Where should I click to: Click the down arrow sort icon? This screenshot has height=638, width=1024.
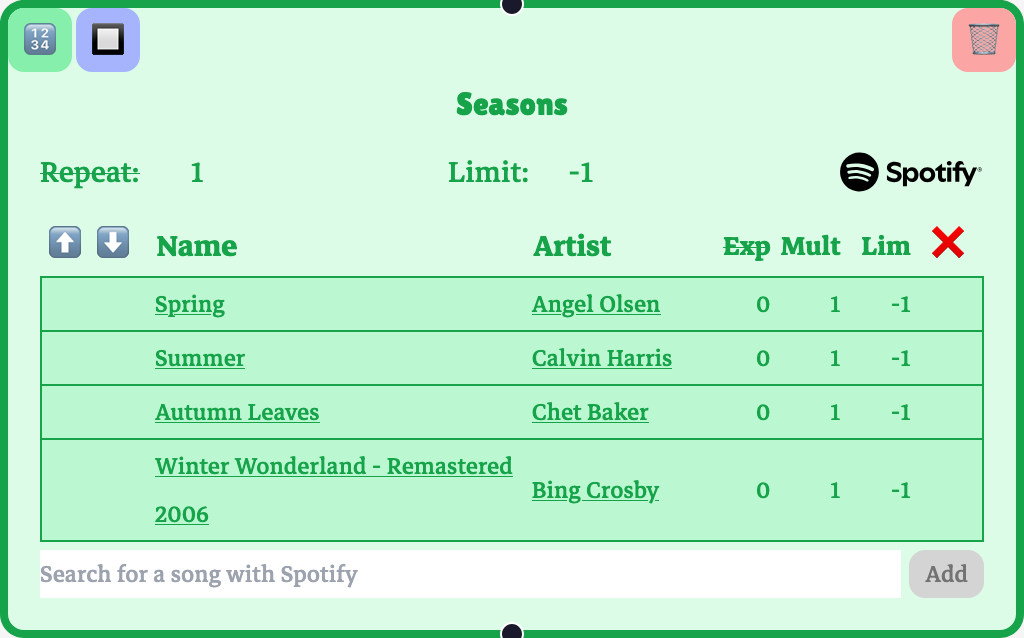tap(113, 242)
